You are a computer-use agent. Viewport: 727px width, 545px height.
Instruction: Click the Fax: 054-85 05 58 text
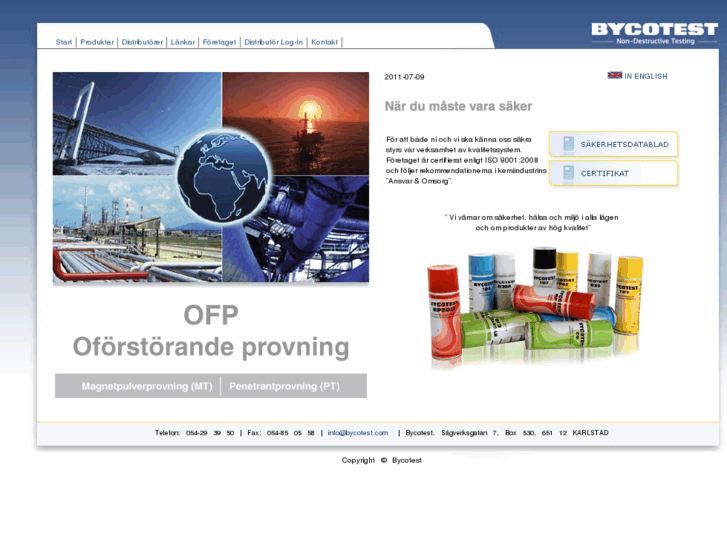tap(281, 433)
